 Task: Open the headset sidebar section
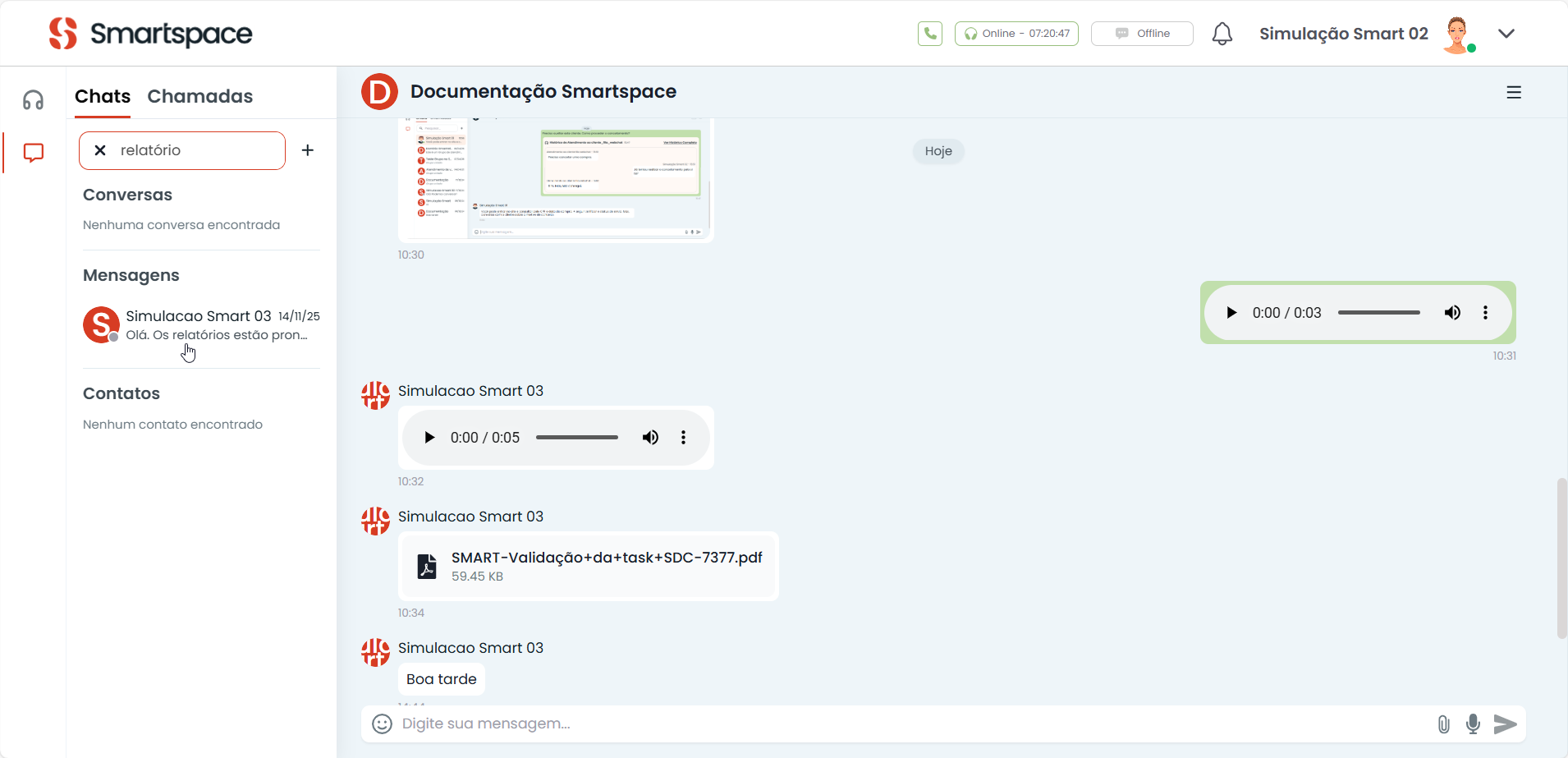click(x=34, y=100)
